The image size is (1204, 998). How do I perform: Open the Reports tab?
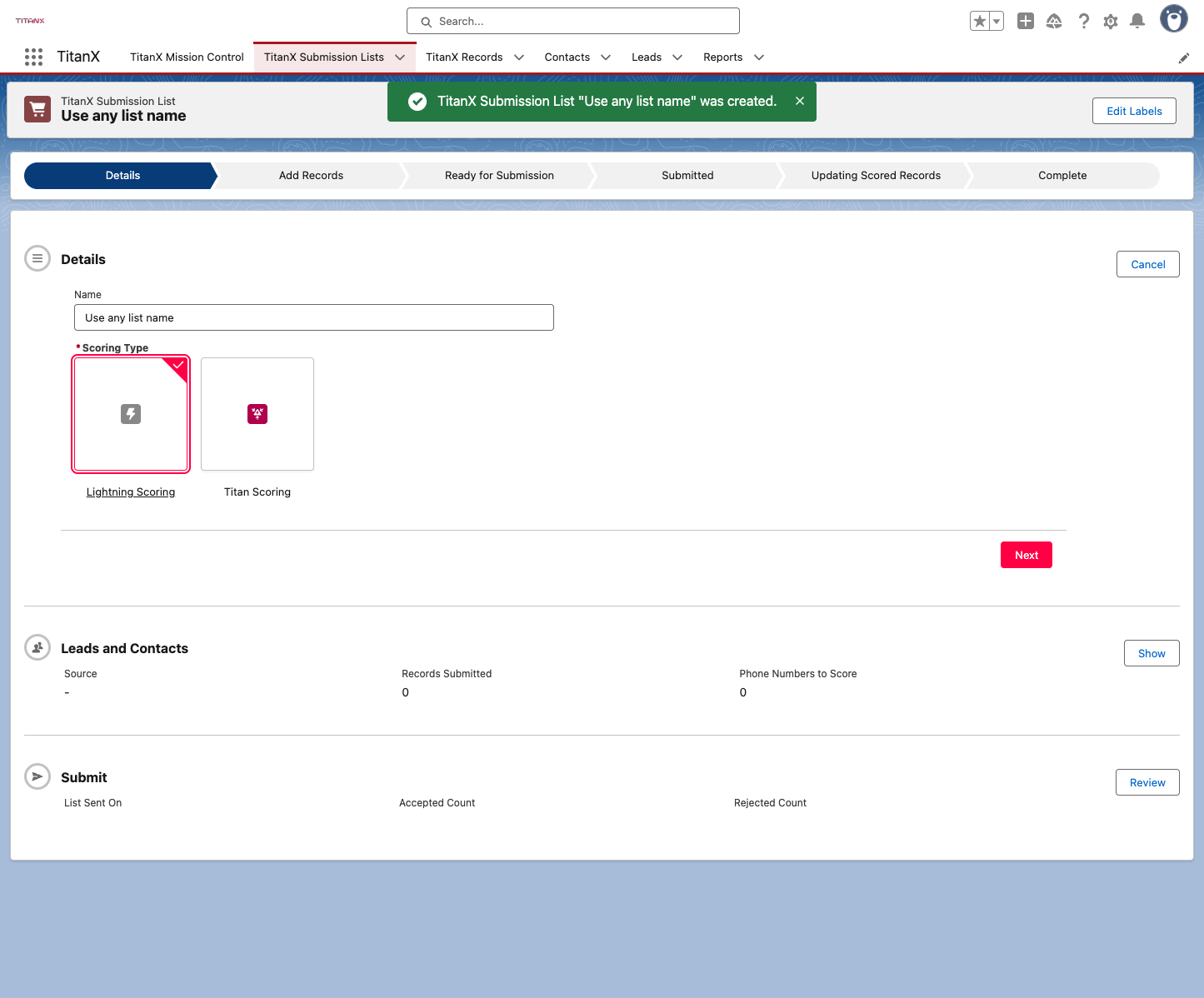723,57
